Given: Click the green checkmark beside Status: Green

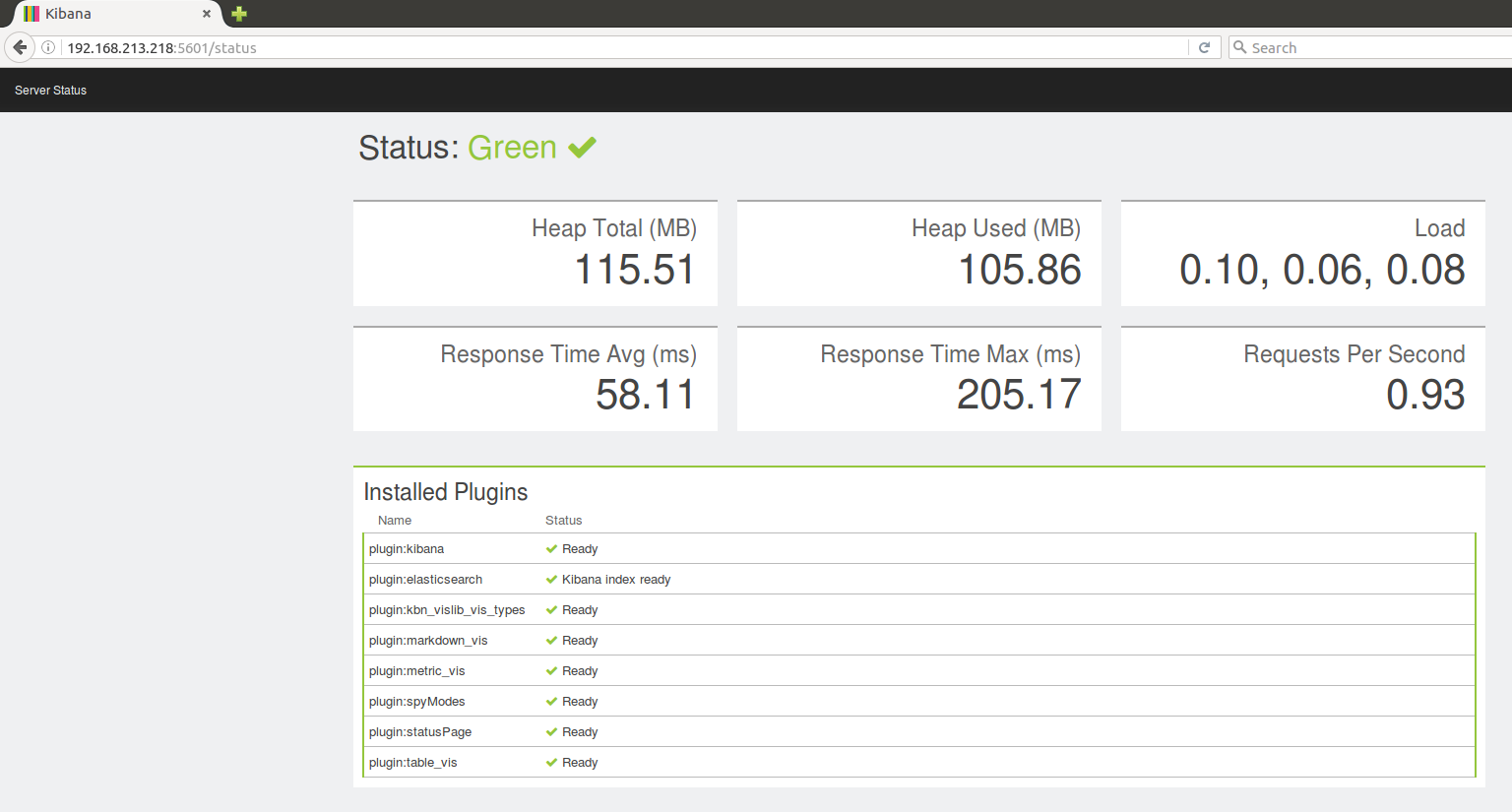Looking at the screenshot, I should [582, 148].
